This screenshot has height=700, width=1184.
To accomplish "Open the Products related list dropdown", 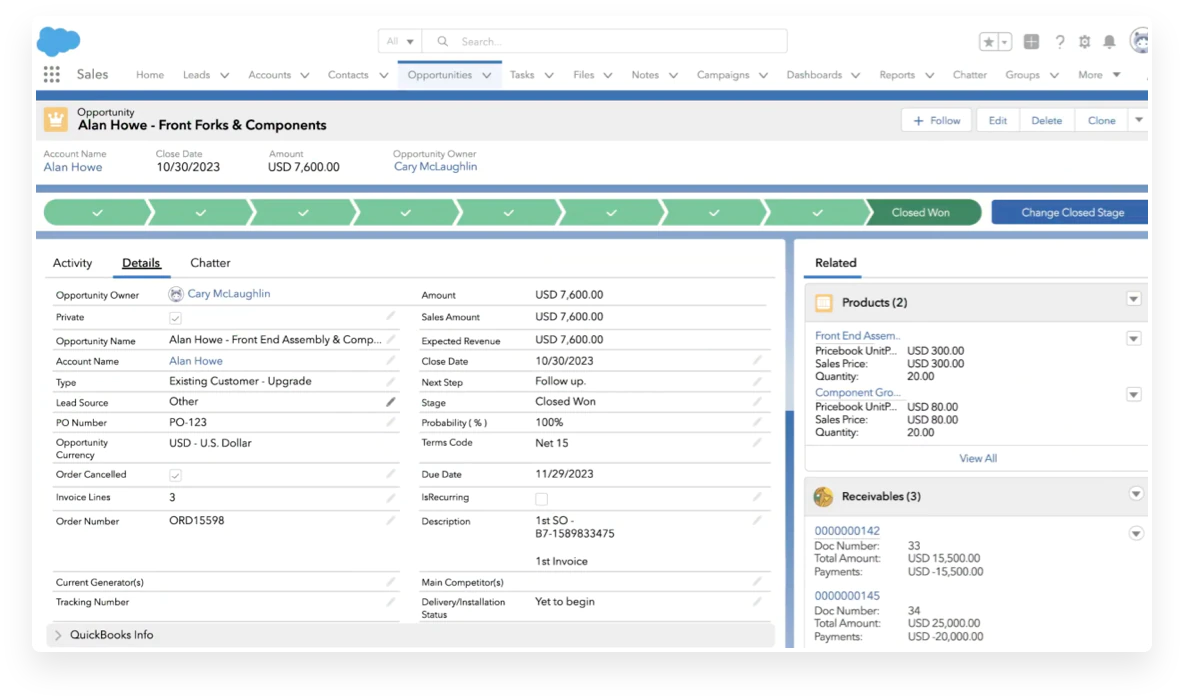I will pos(1133,299).
